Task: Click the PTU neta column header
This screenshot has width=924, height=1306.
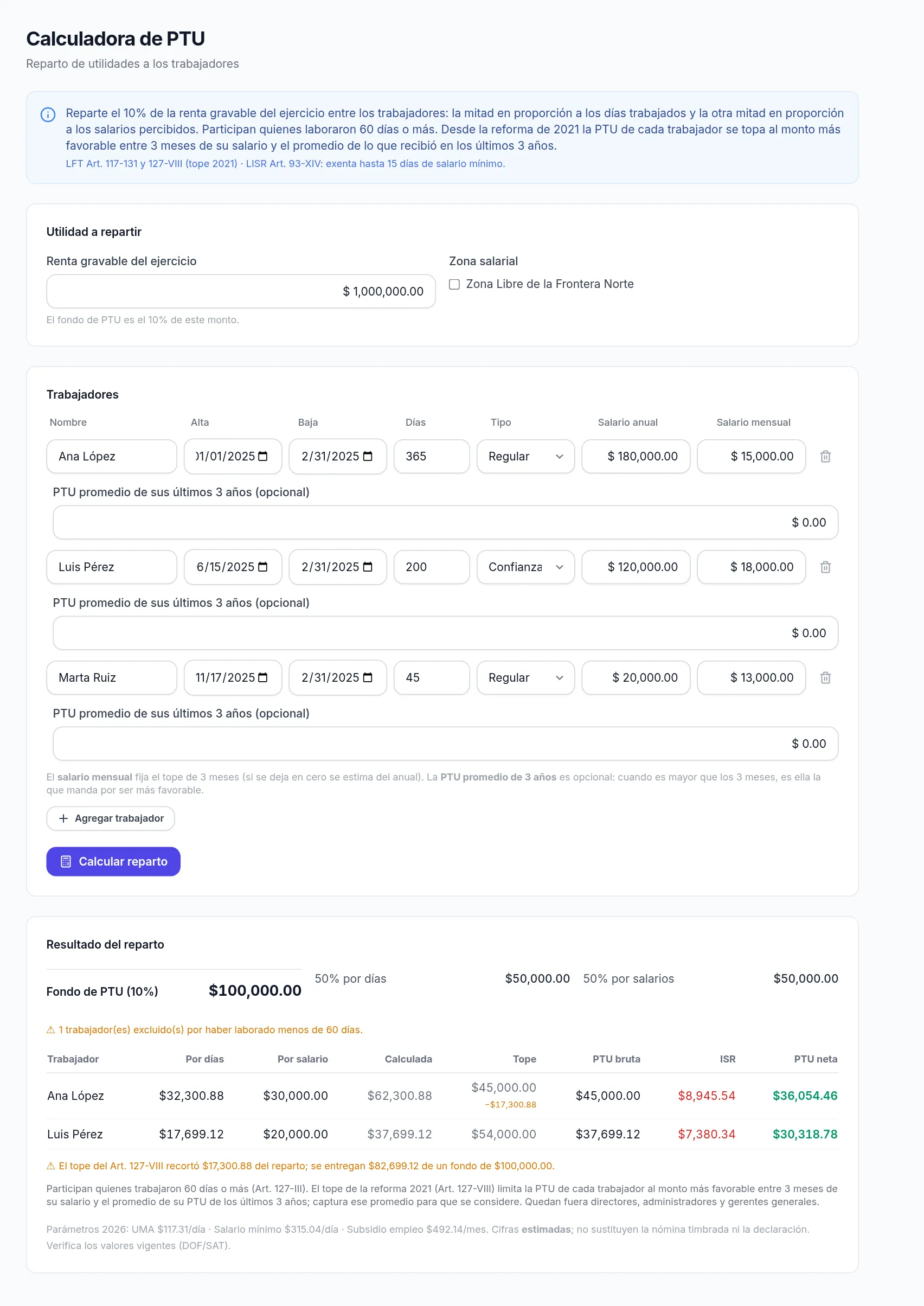Action: coord(816,1059)
